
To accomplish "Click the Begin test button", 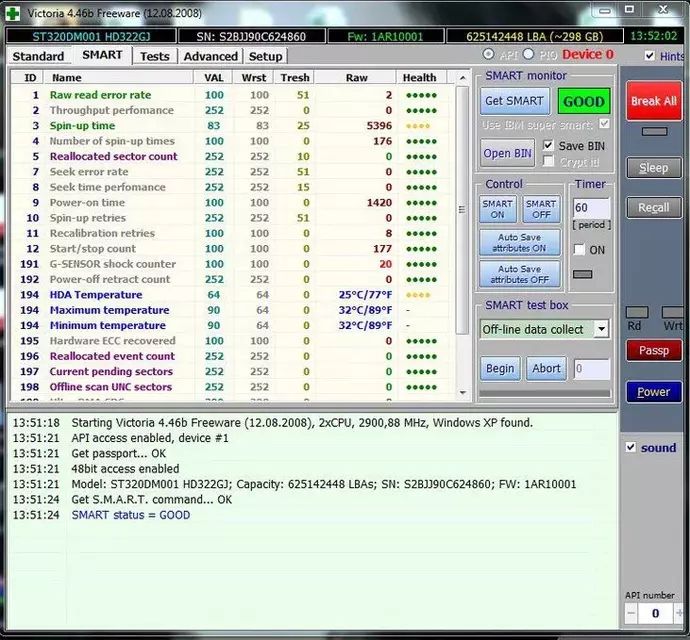I will tap(500, 368).
